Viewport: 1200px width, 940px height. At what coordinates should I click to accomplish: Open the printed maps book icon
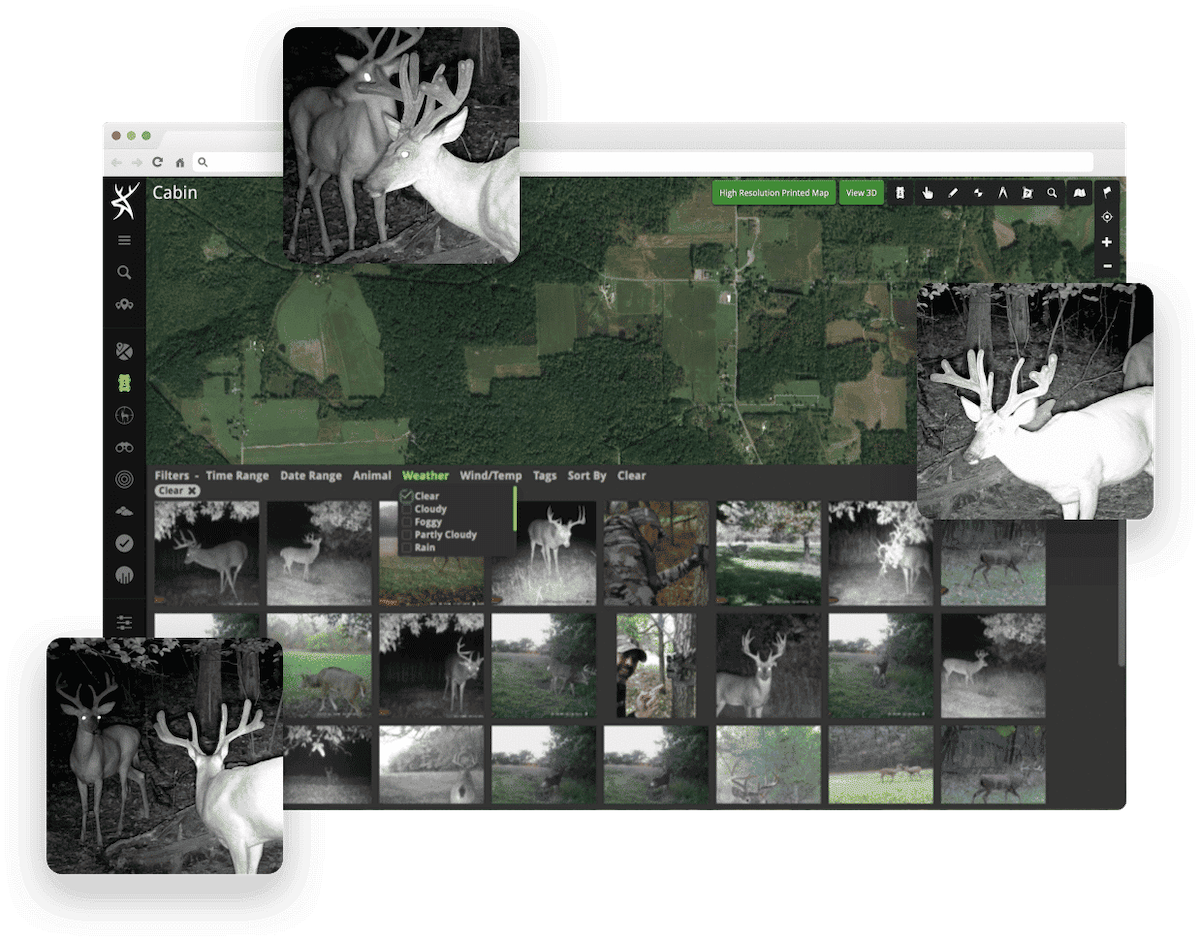1080,192
